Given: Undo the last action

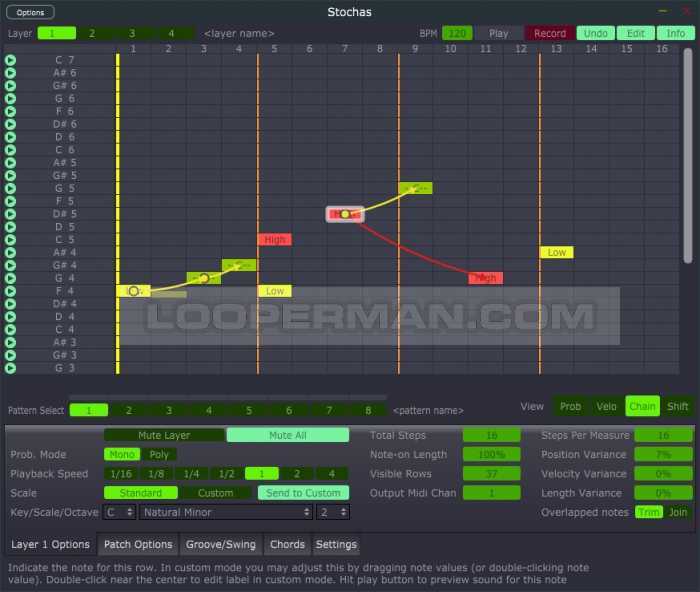Looking at the screenshot, I should click(x=596, y=33).
